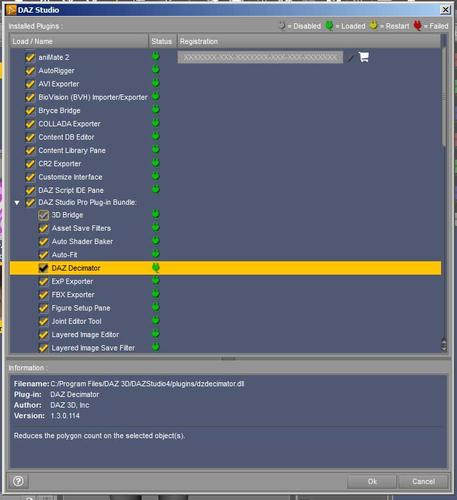Uncheck the Bryce Bridge checkbox

[30, 111]
